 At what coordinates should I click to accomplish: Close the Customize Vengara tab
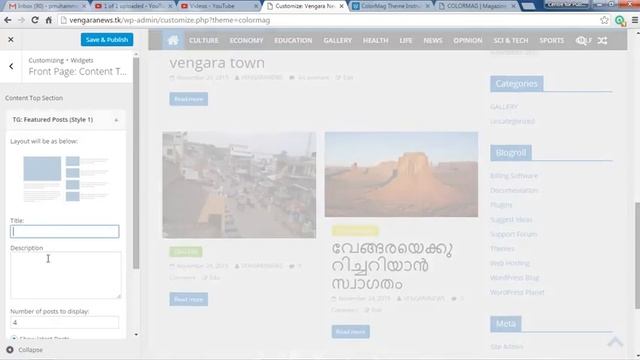342,6
